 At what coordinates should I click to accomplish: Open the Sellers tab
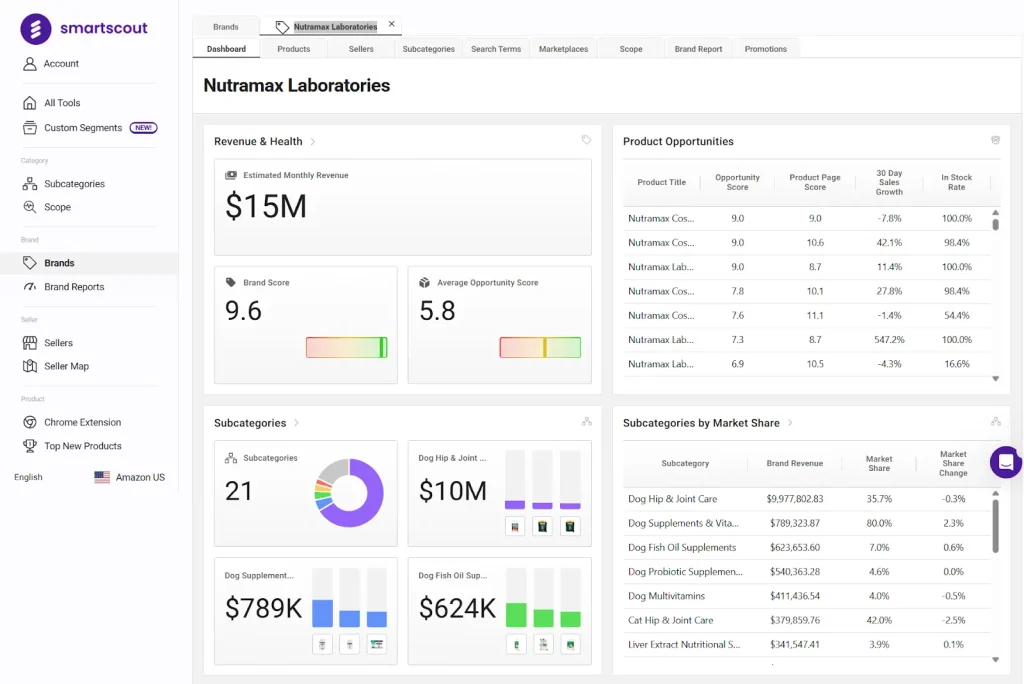(361, 49)
